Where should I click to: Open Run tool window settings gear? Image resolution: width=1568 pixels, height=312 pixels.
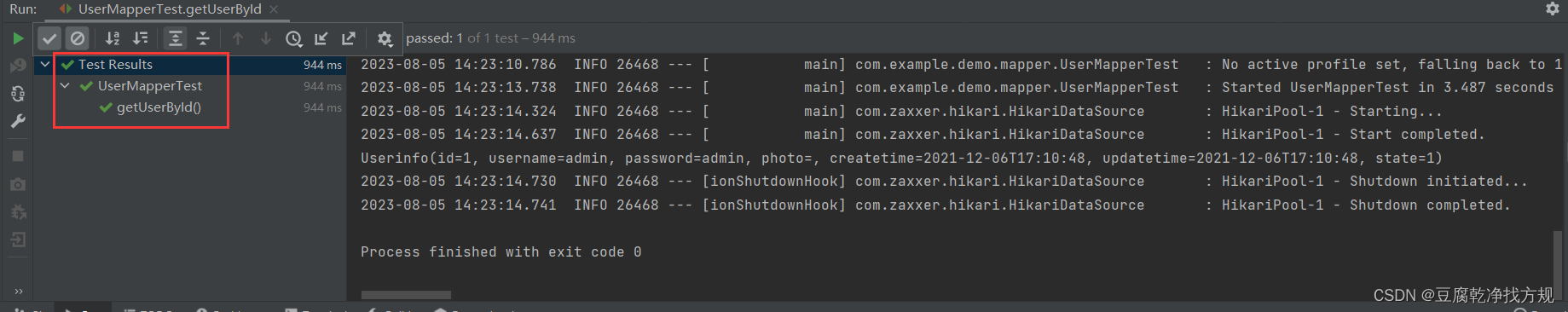click(x=1553, y=9)
